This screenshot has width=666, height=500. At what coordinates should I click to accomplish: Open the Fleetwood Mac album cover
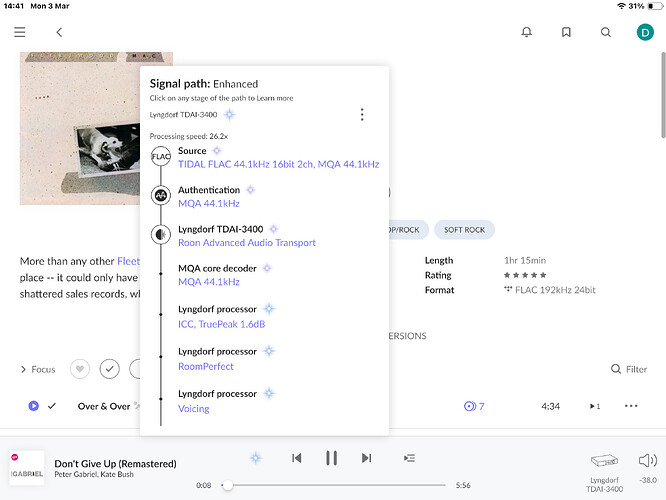[80, 128]
